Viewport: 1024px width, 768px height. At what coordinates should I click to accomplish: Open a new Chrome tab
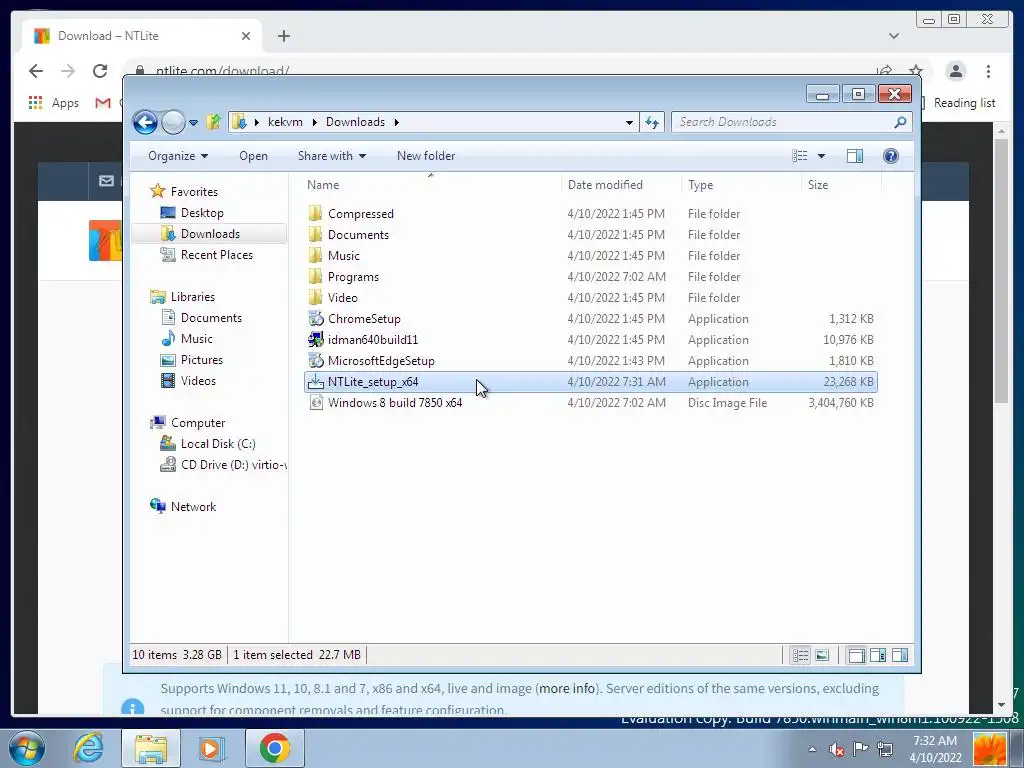(283, 36)
